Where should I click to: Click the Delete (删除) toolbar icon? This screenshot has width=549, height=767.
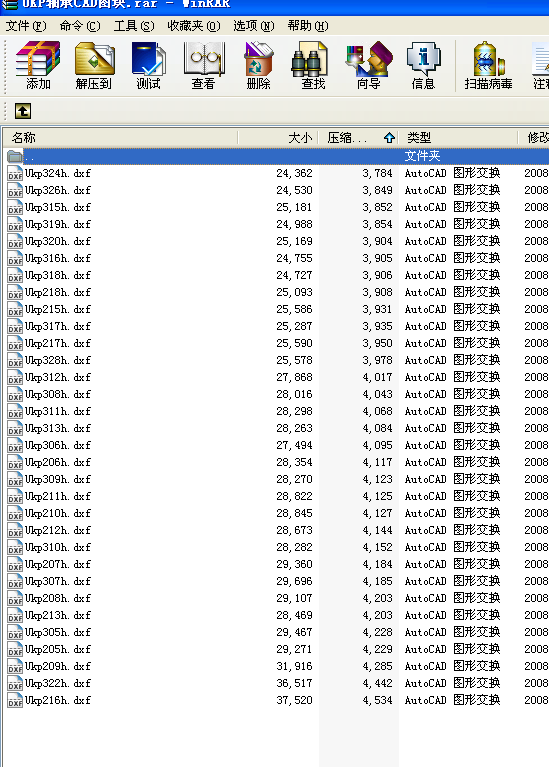pyautogui.click(x=258, y=66)
